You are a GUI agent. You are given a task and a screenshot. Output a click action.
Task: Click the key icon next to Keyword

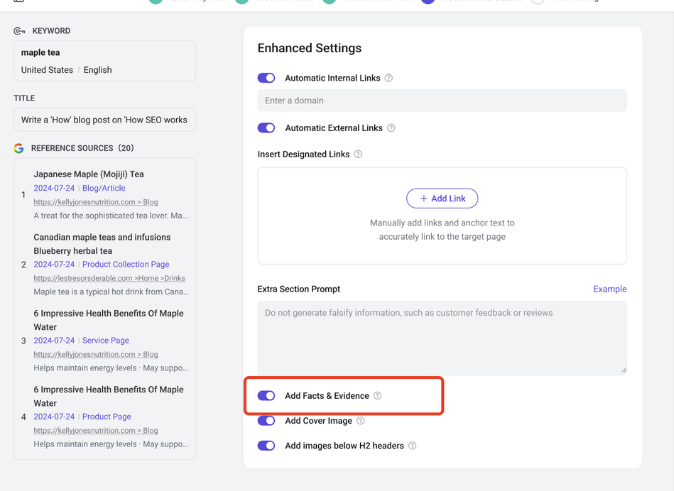tap(19, 31)
